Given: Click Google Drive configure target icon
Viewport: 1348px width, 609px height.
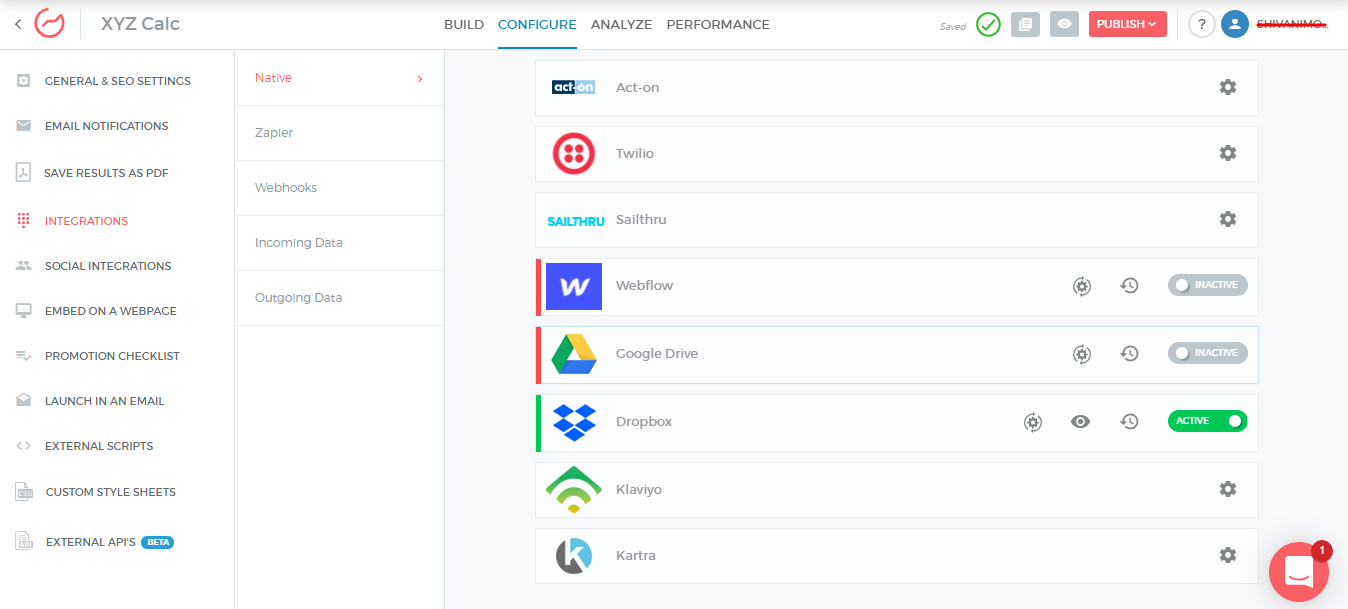Looking at the screenshot, I should coord(1082,354).
